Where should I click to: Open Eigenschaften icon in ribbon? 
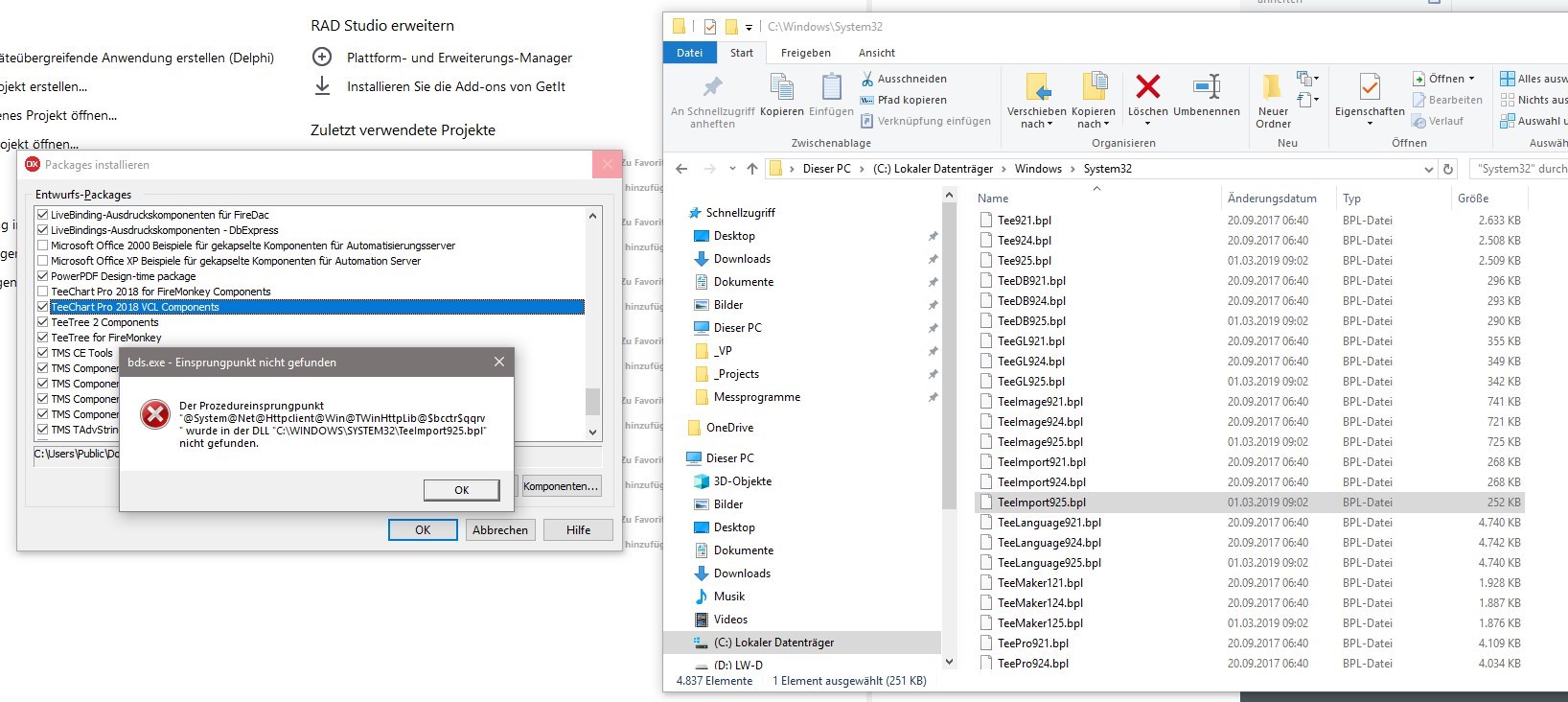tap(1370, 87)
